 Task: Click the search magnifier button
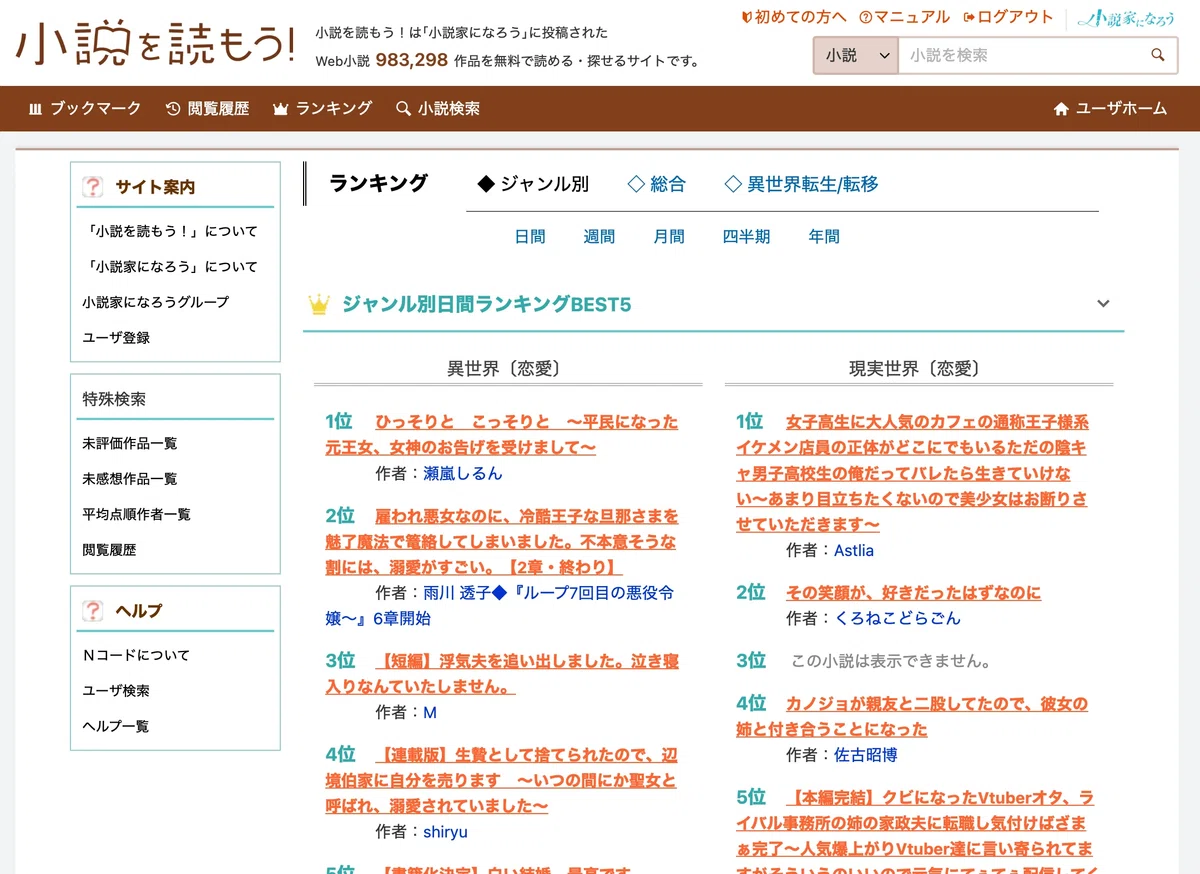click(x=1158, y=56)
